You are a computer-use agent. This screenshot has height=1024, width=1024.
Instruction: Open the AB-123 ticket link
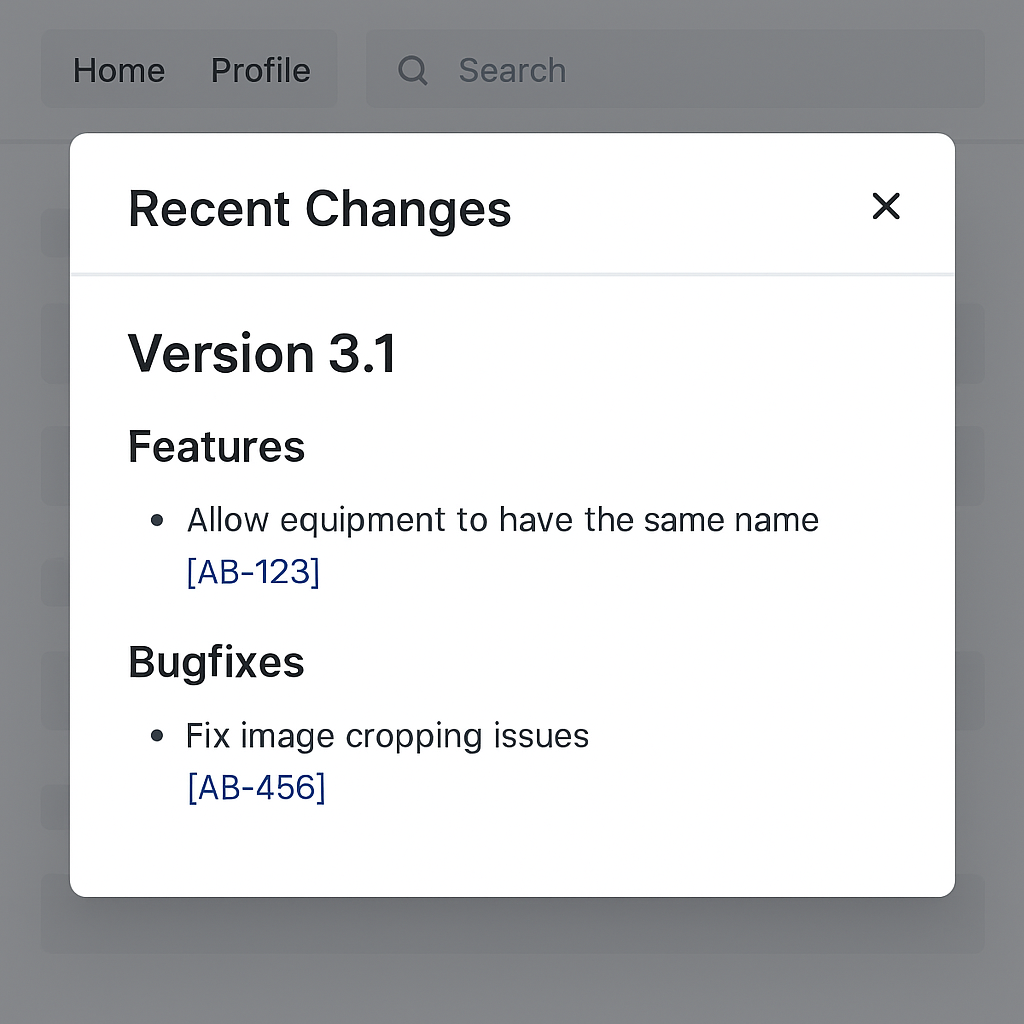click(253, 572)
